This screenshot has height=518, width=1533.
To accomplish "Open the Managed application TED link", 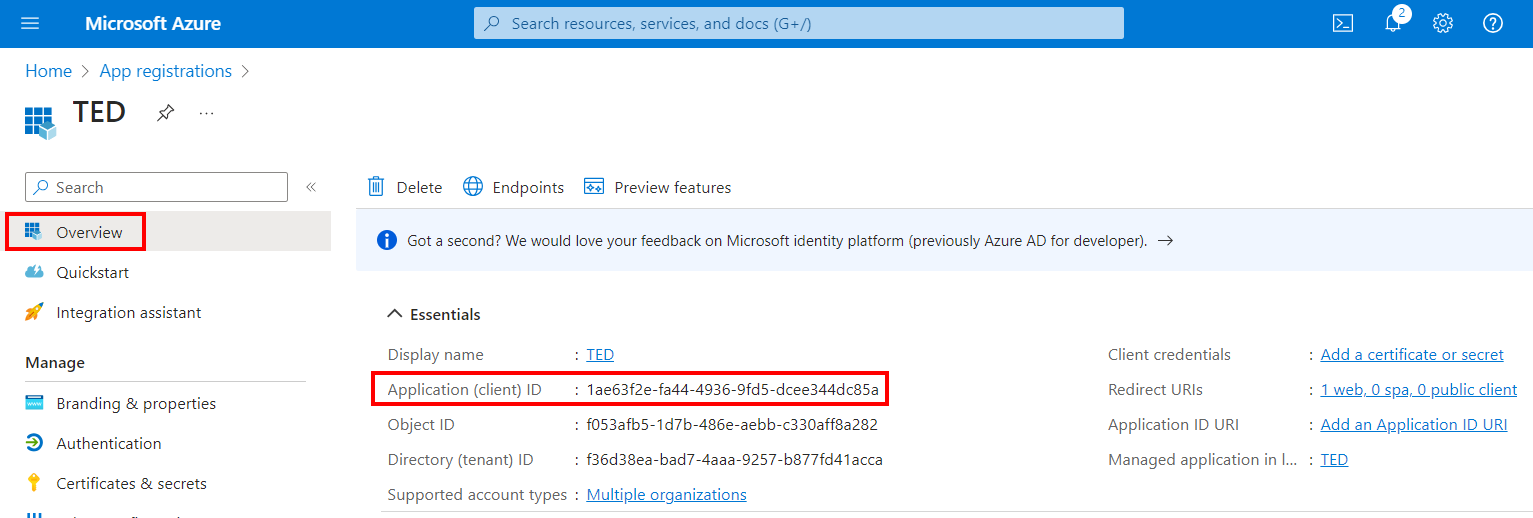I will [1334, 460].
